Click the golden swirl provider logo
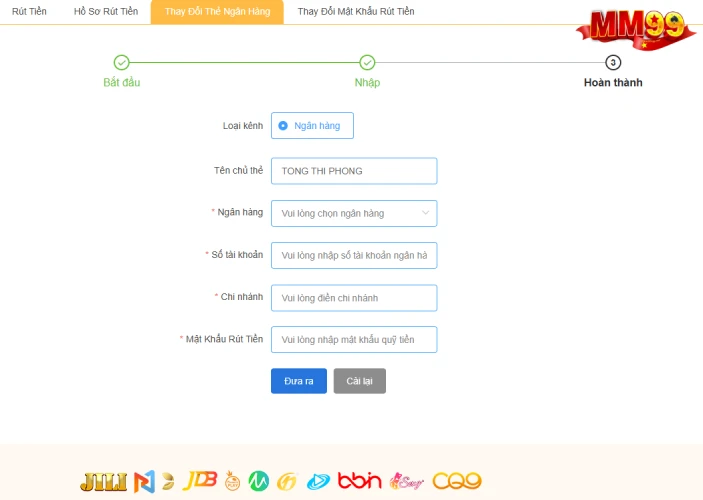This screenshot has height=500, width=703. [287, 482]
